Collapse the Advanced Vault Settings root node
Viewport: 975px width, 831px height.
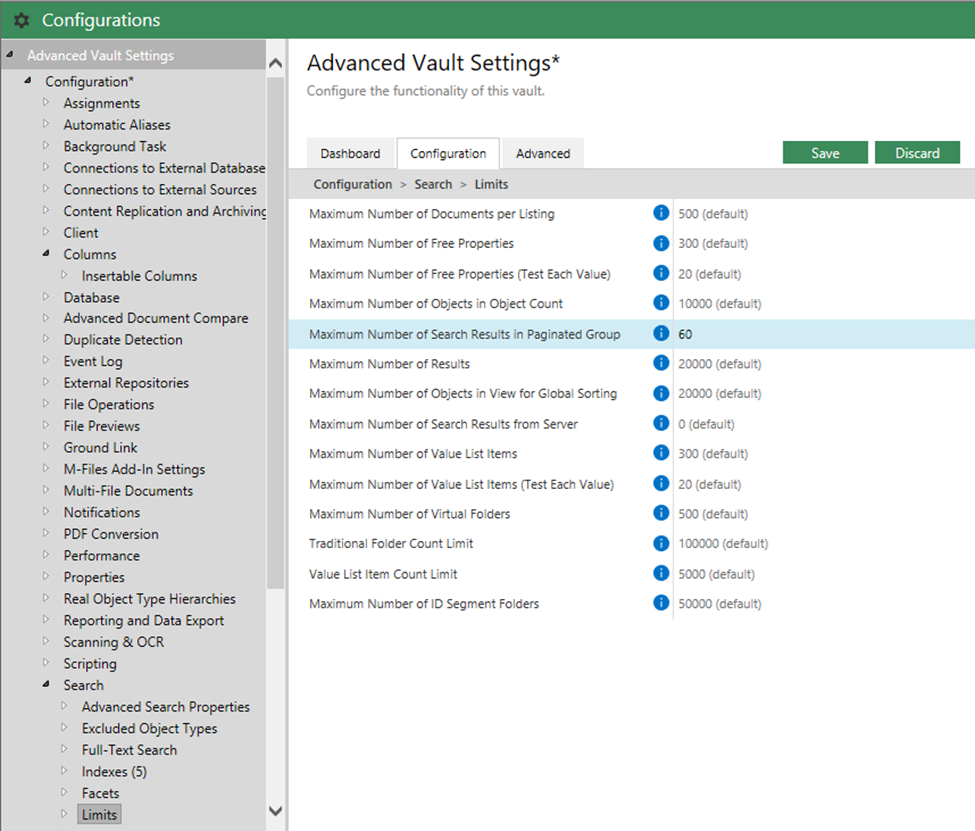pyautogui.click(x=10, y=55)
